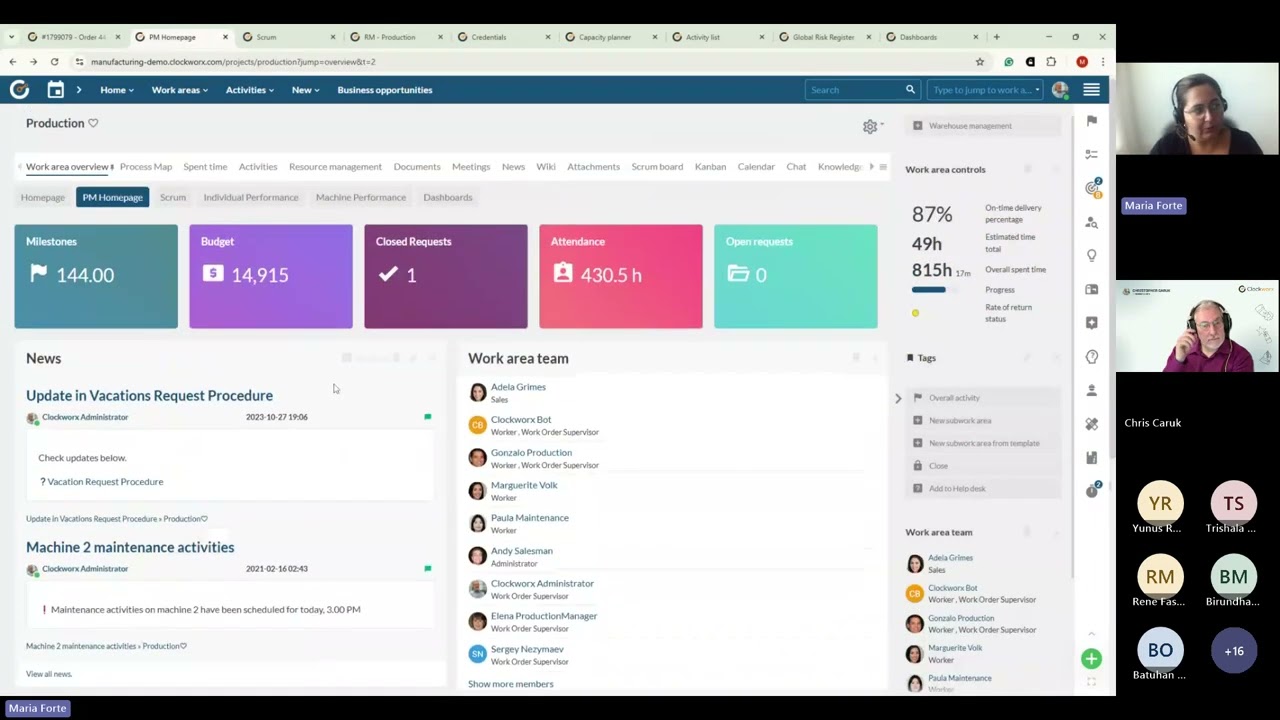Switch to Capacity planner browser tab
The image size is (1280, 720).
[x=605, y=37]
